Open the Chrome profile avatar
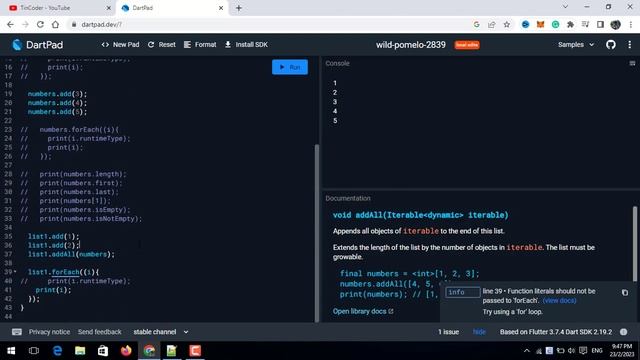The width and height of the screenshot is (640, 360). pos(616,24)
